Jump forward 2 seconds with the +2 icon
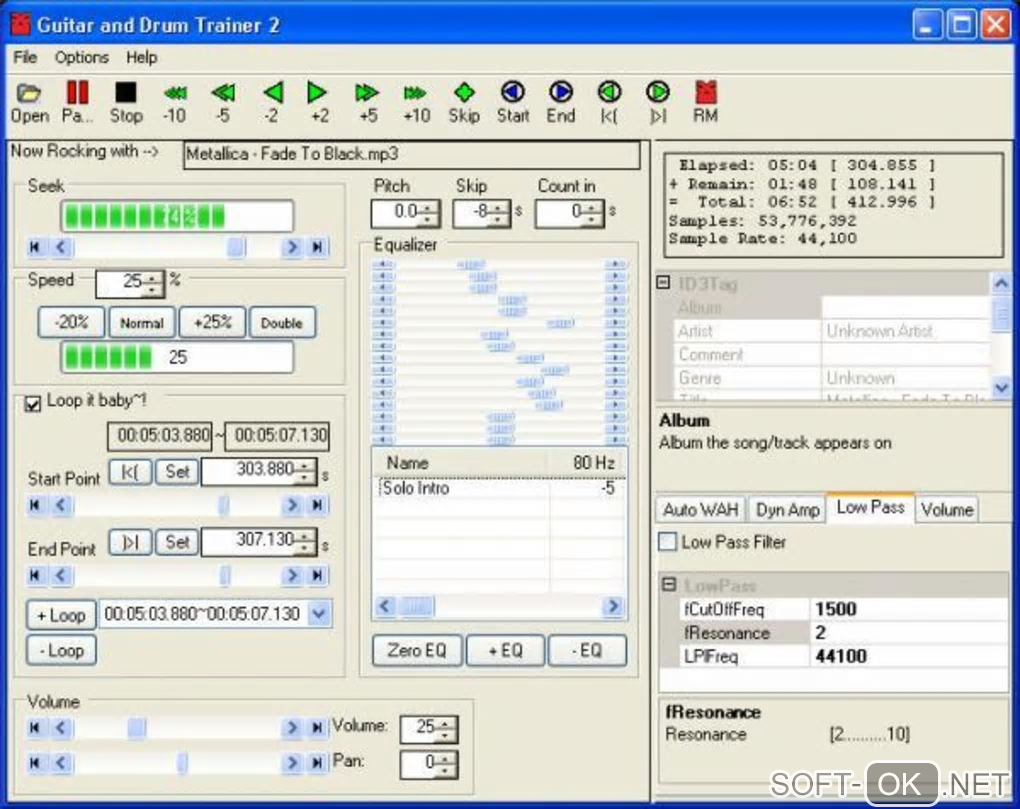This screenshot has height=809, width=1020. click(319, 102)
